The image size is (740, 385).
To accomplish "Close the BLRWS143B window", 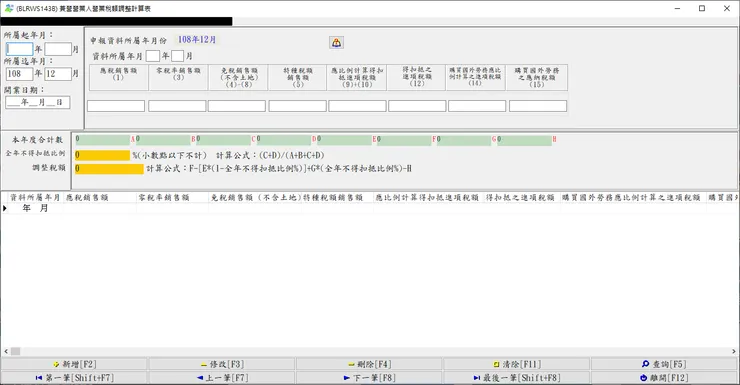I will pyautogui.click(x=727, y=8).
